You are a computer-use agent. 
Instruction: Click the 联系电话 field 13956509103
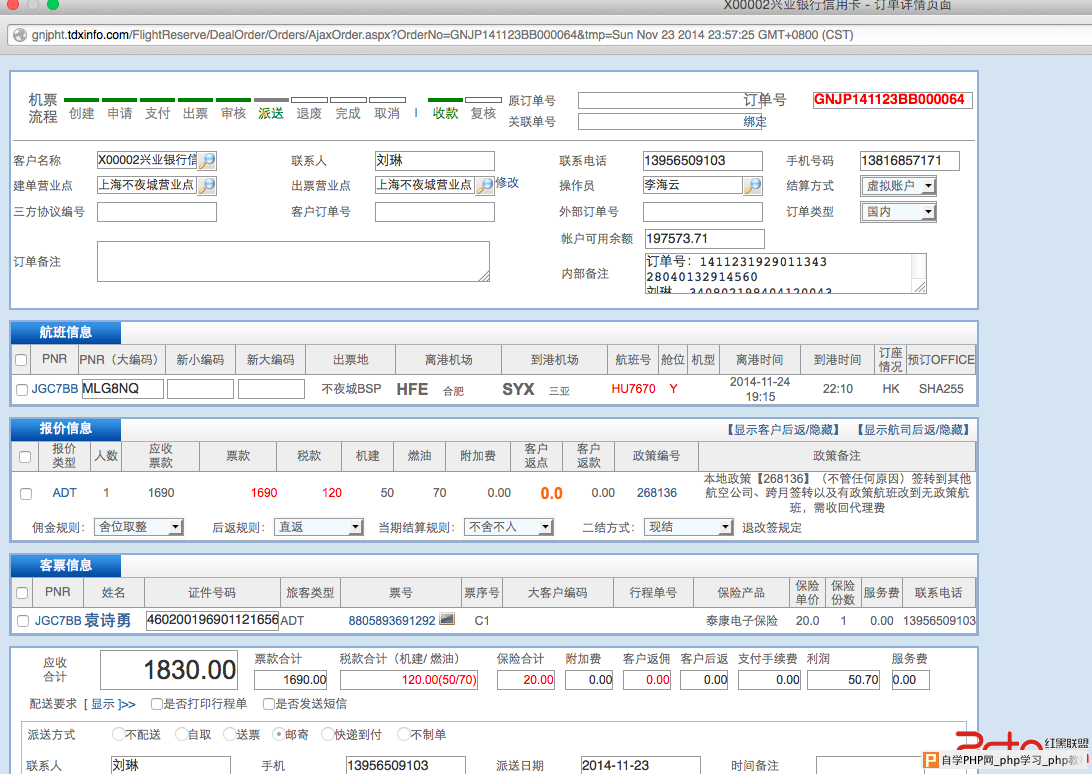click(703, 161)
